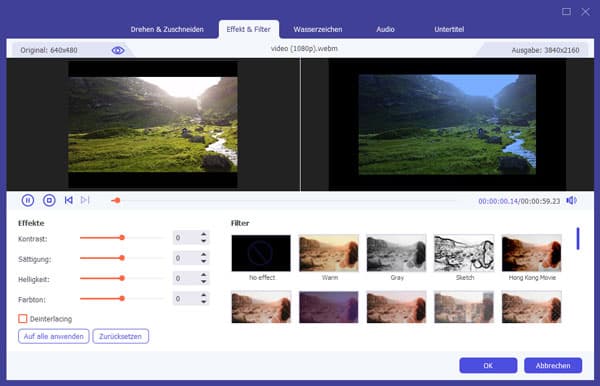Choose the No effect filter
This screenshot has width=600, height=386.
tap(261, 253)
